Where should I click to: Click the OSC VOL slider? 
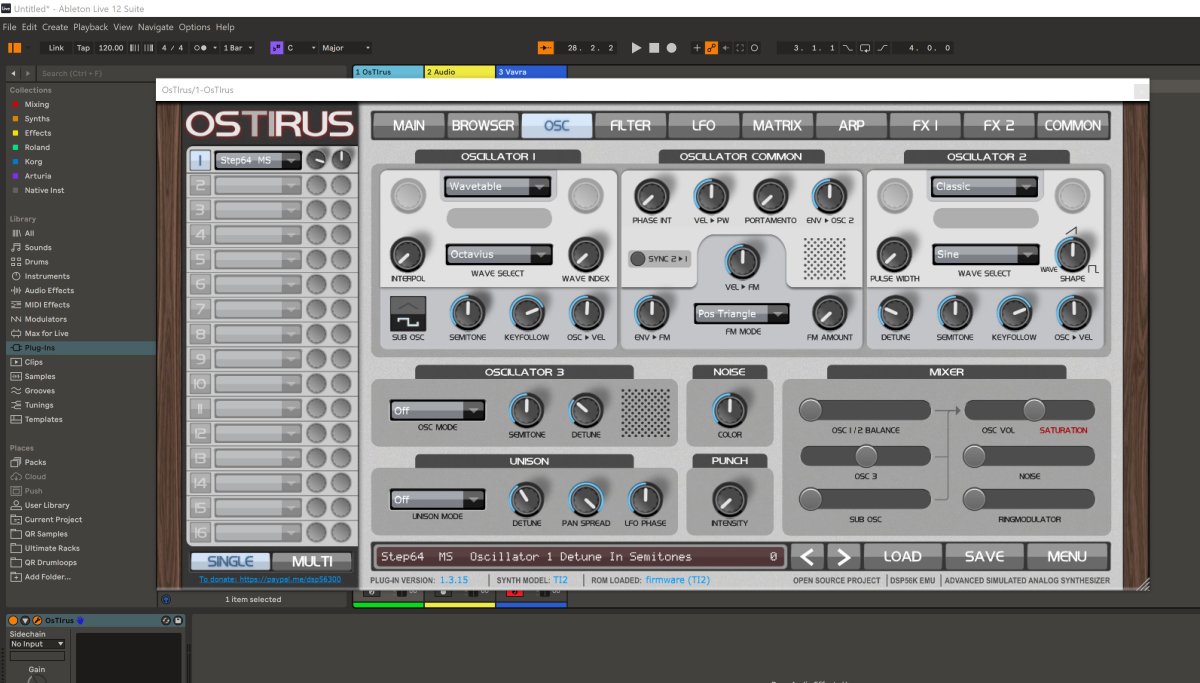click(1029, 410)
